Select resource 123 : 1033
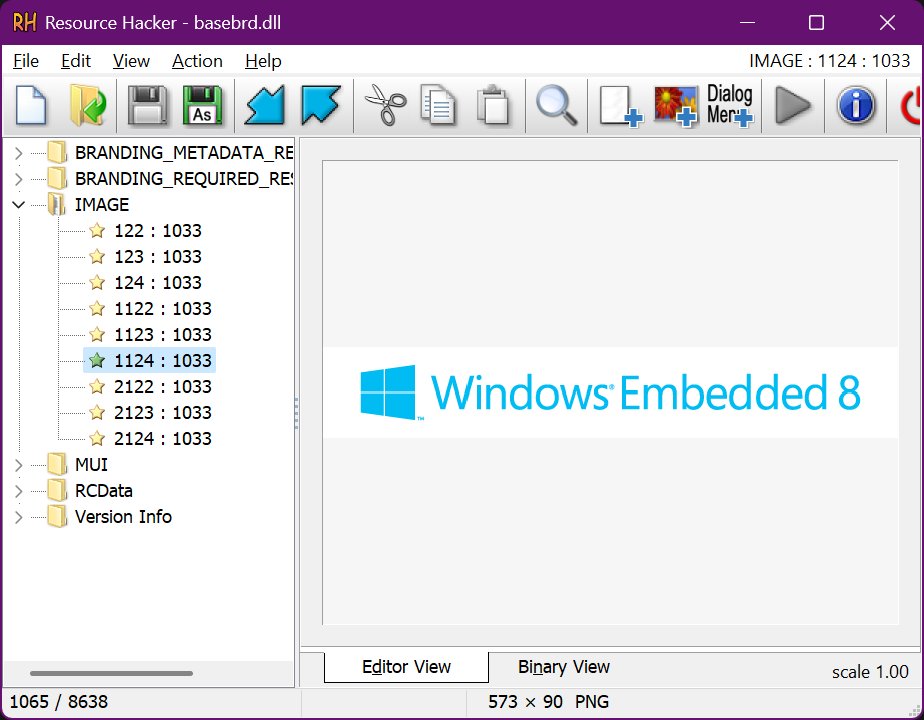The image size is (924, 720). point(157,257)
